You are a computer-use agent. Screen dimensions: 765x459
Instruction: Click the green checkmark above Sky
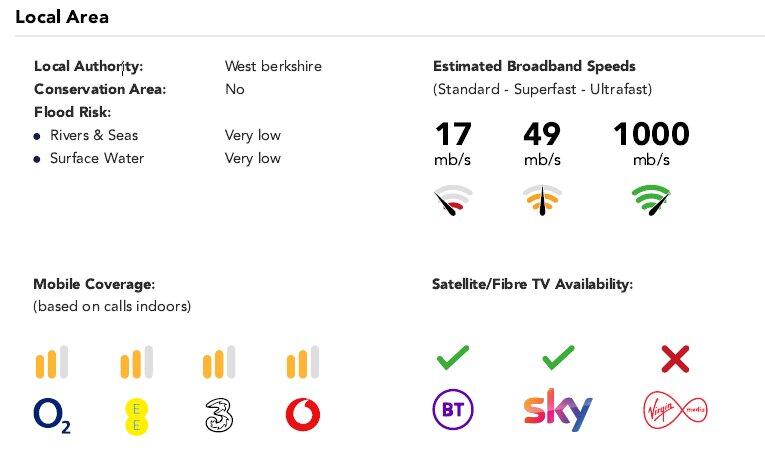pyautogui.click(x=558, y=357)
